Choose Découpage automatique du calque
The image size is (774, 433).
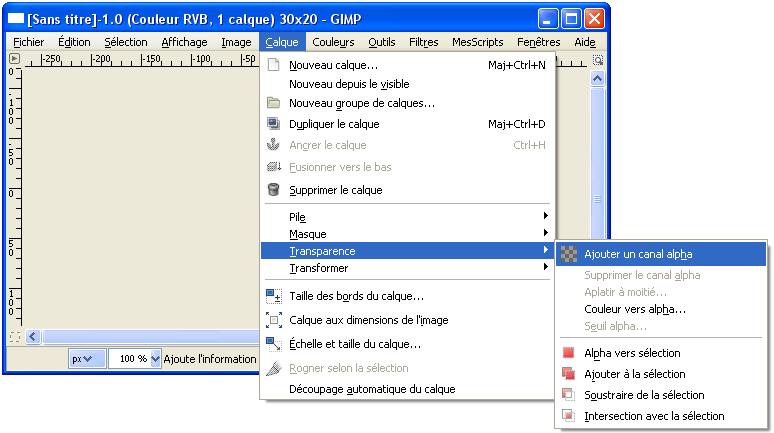point(407,389)
